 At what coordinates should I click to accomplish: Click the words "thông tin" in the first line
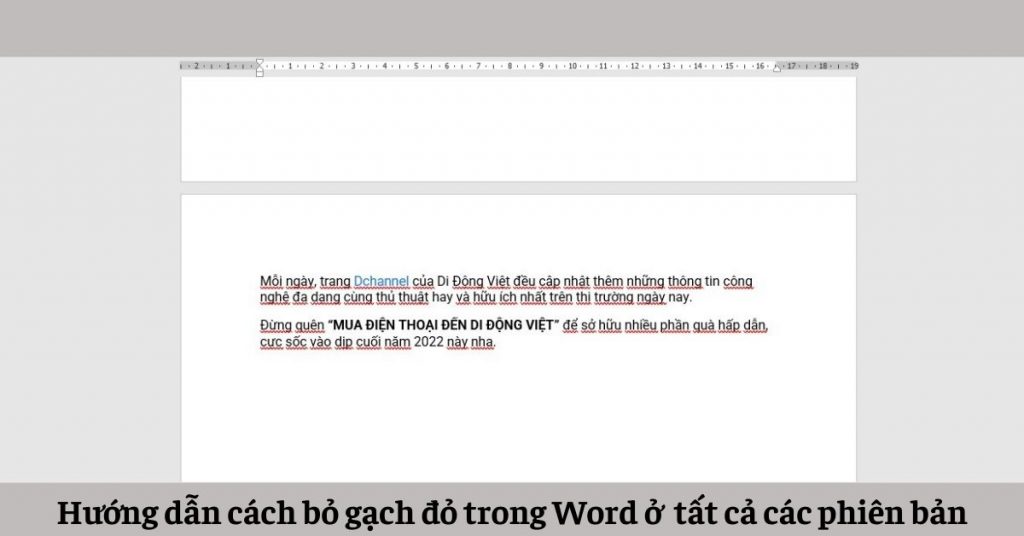tap(694, 282)
